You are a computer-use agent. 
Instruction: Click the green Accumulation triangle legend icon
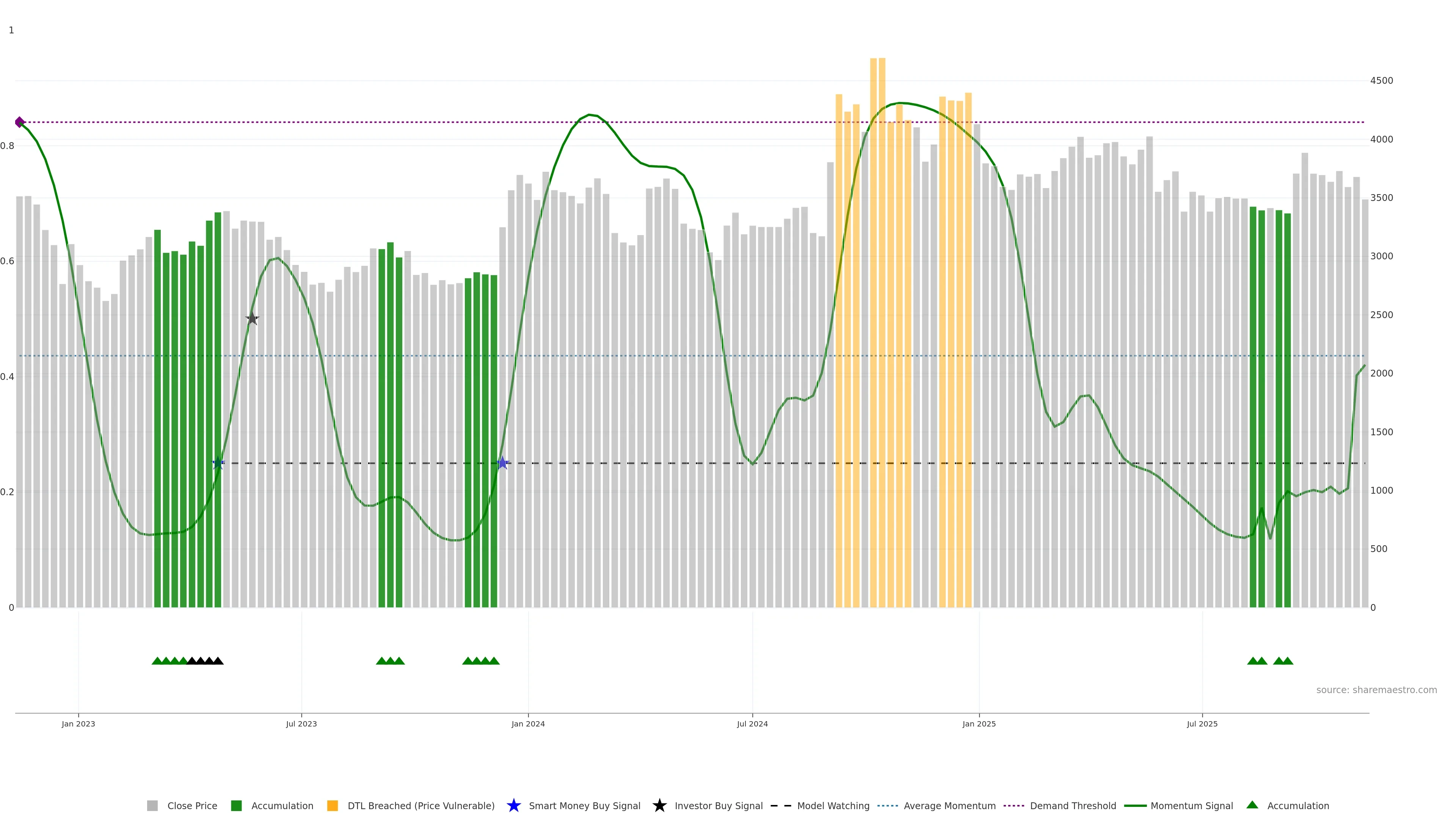click(x=1252, y=805)
